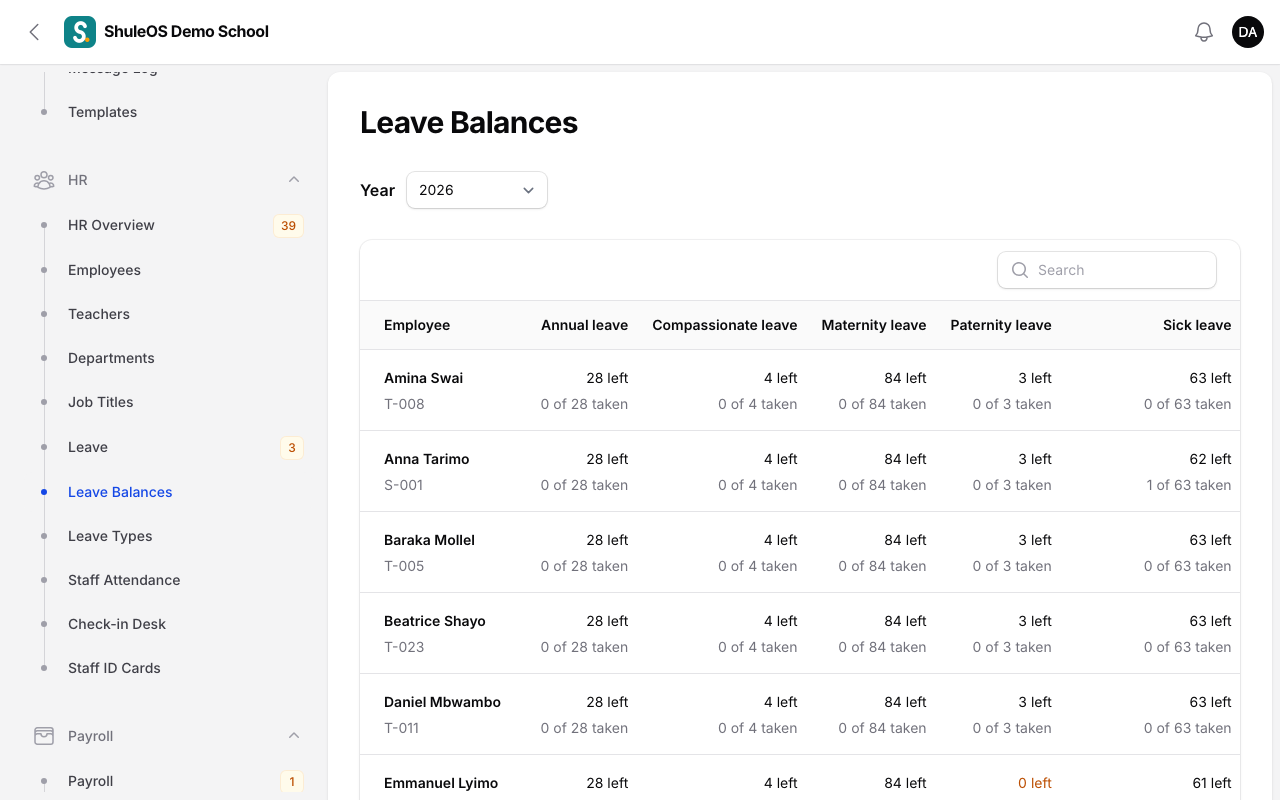Select employee Daniel Mbwambo
The width and height of the screenshot is (1280, 800).
442,702
